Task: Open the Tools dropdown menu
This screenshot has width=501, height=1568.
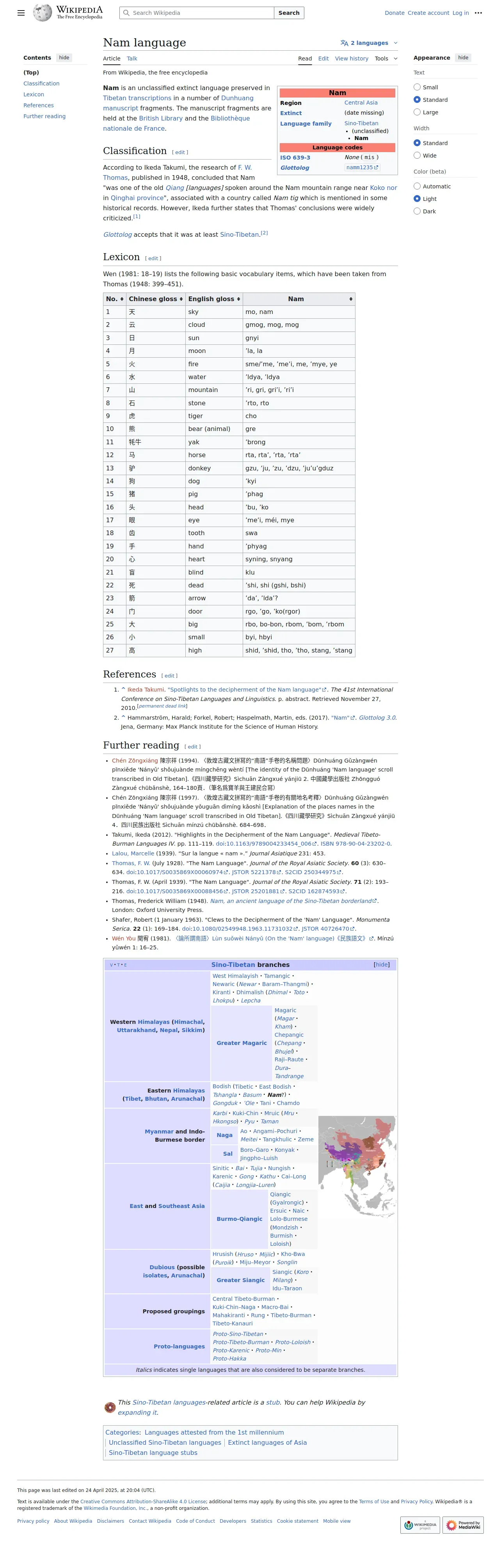Action: pos(386,59)
